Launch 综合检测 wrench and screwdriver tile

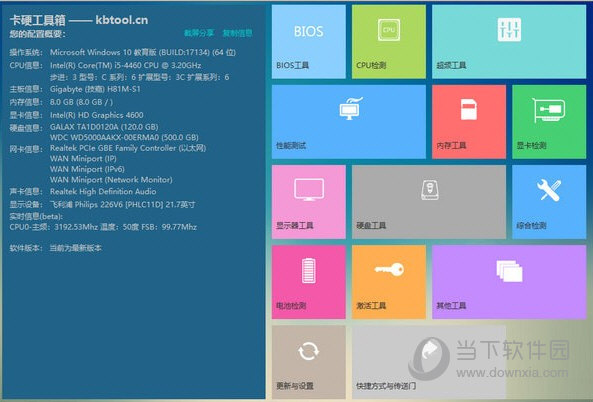549,202
